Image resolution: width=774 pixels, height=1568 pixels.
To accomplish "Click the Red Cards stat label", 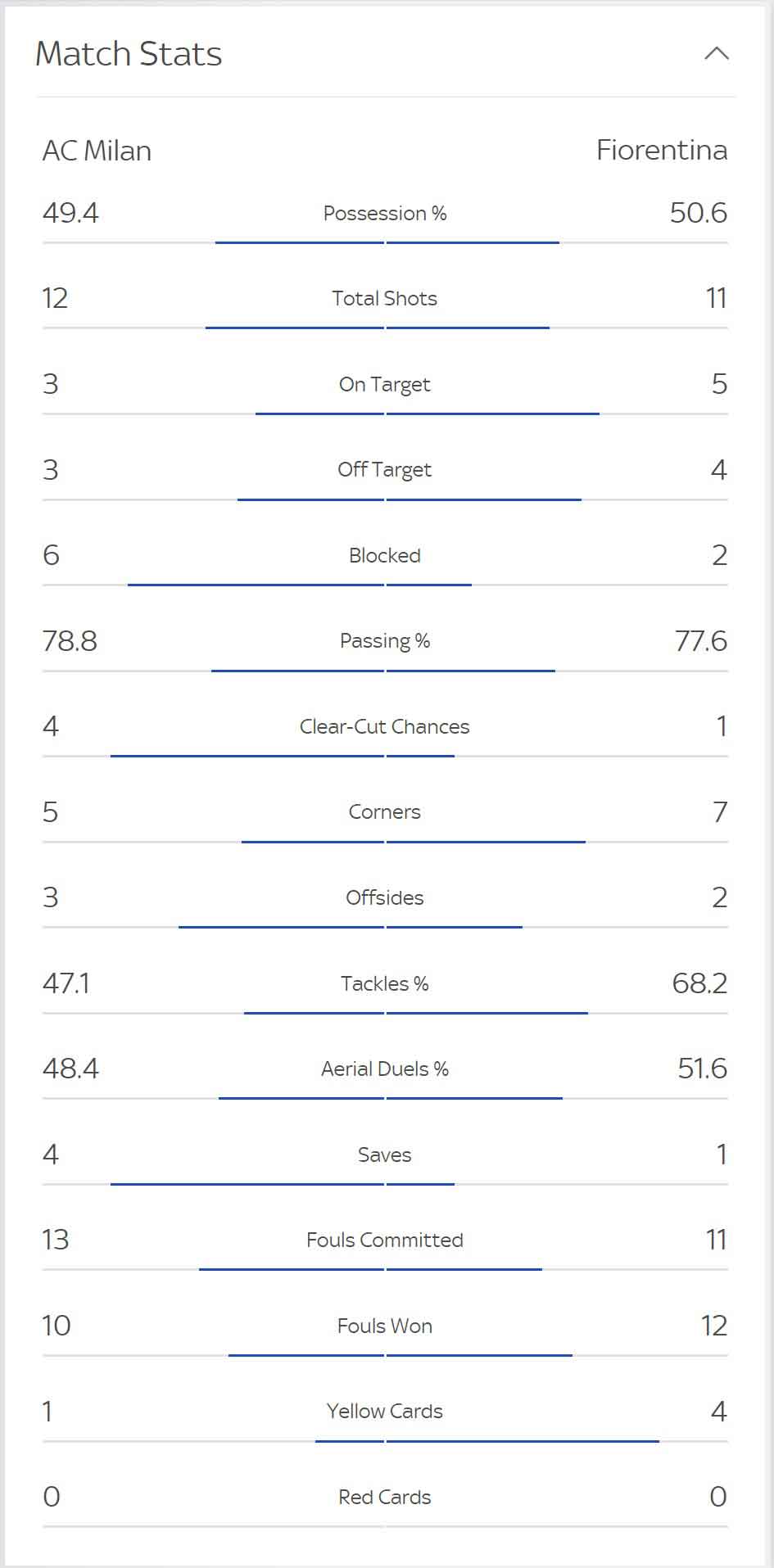I will 385,1498.
